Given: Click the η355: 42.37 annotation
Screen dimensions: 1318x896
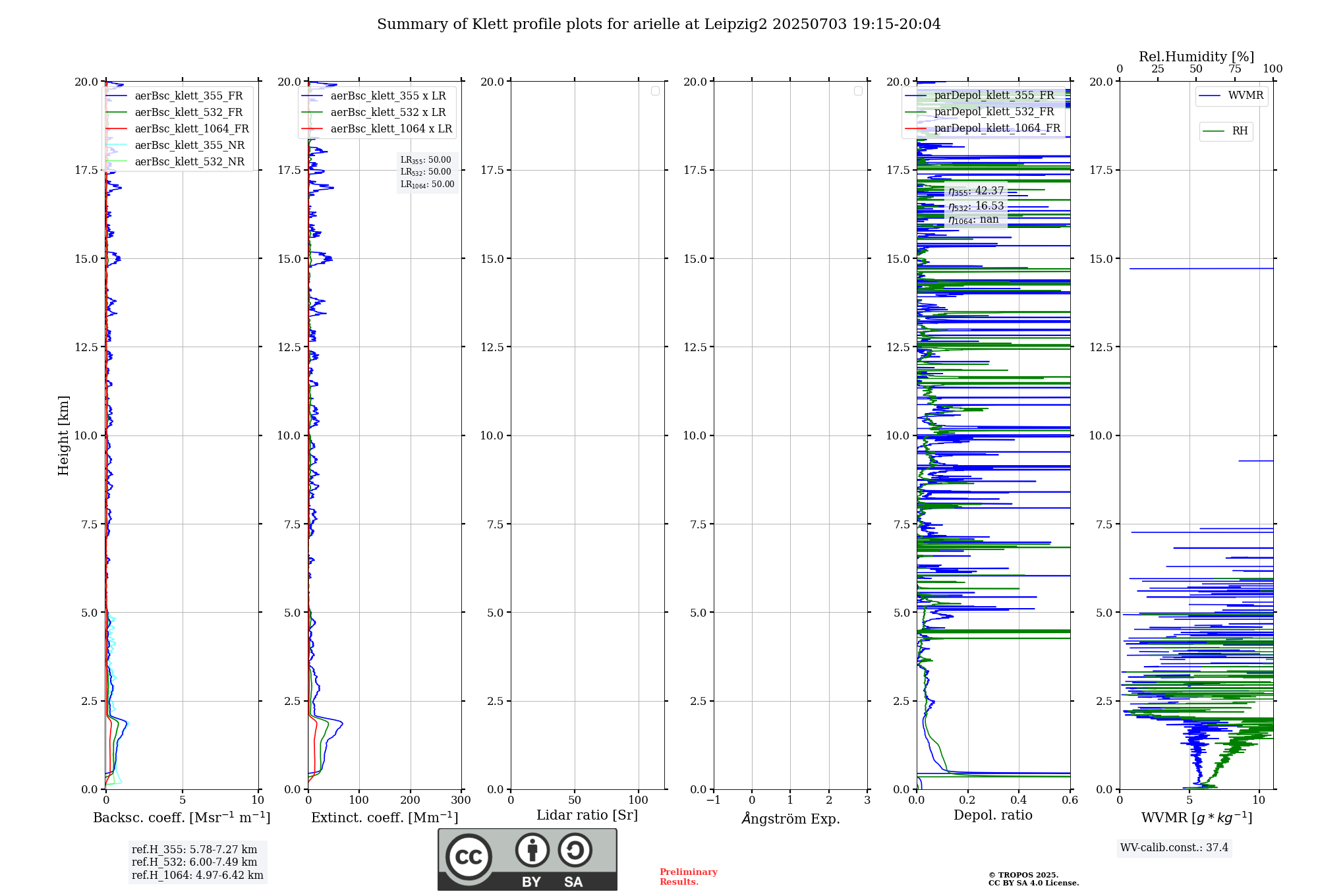Looking at the screenshot, I should (976, 191).
